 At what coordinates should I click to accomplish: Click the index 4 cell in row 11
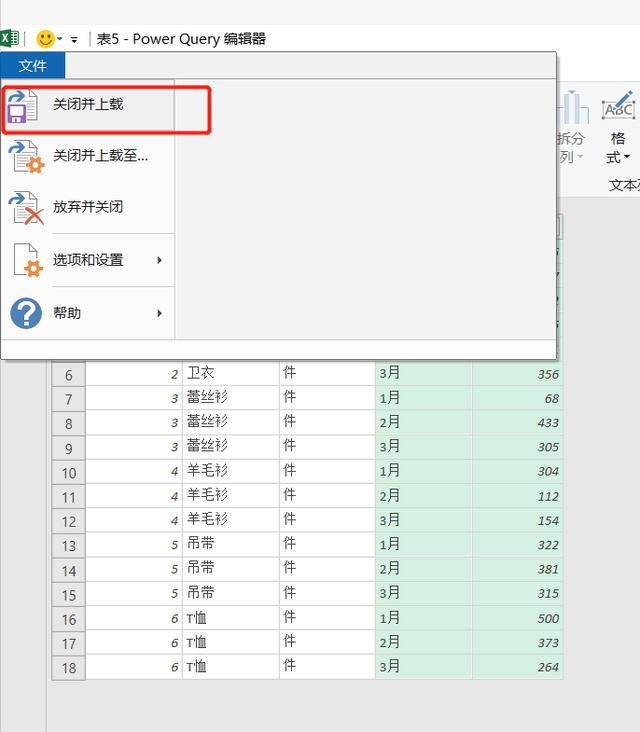click(134, 496)
